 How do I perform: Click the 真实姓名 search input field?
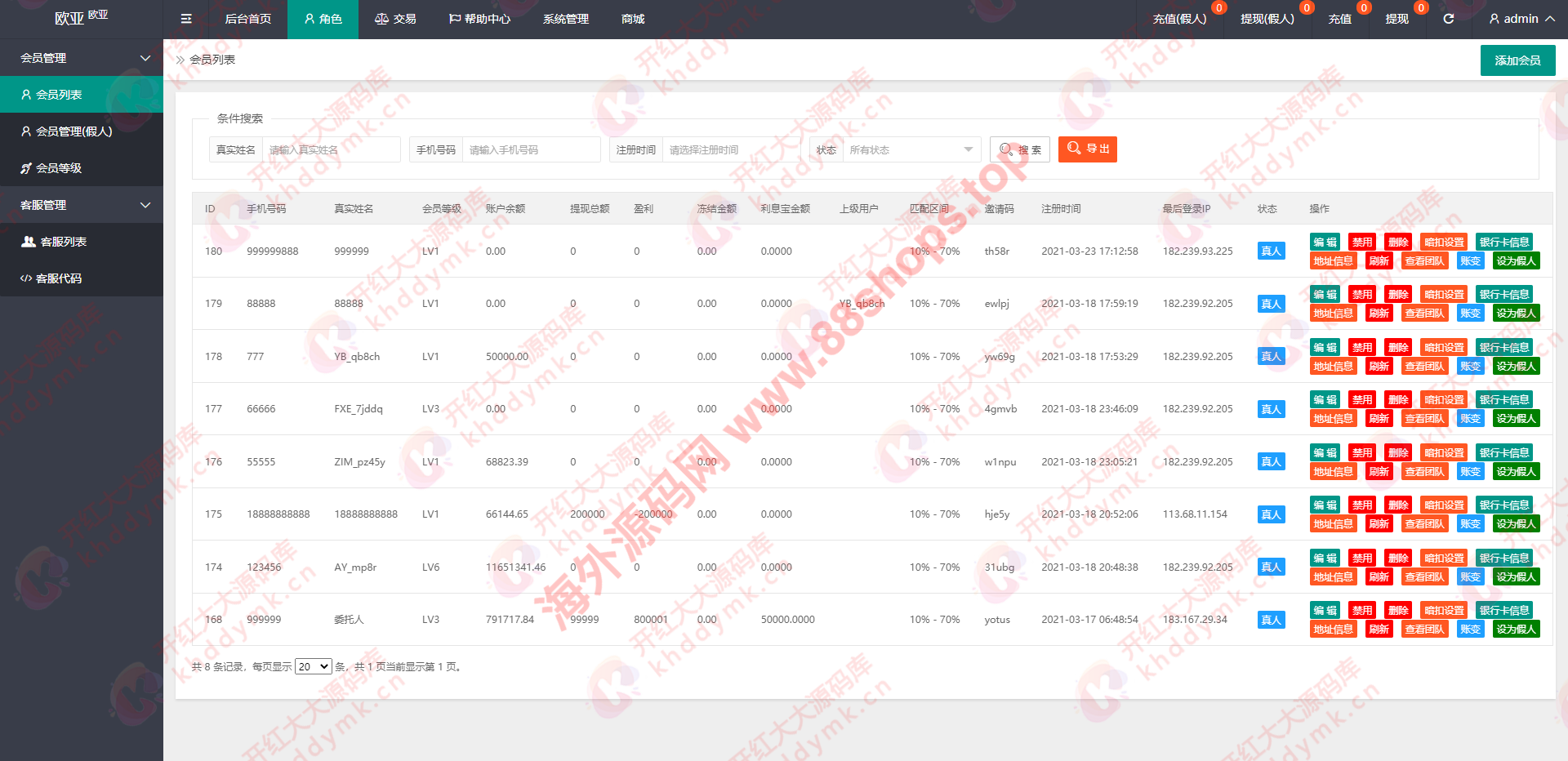(331, 150)
